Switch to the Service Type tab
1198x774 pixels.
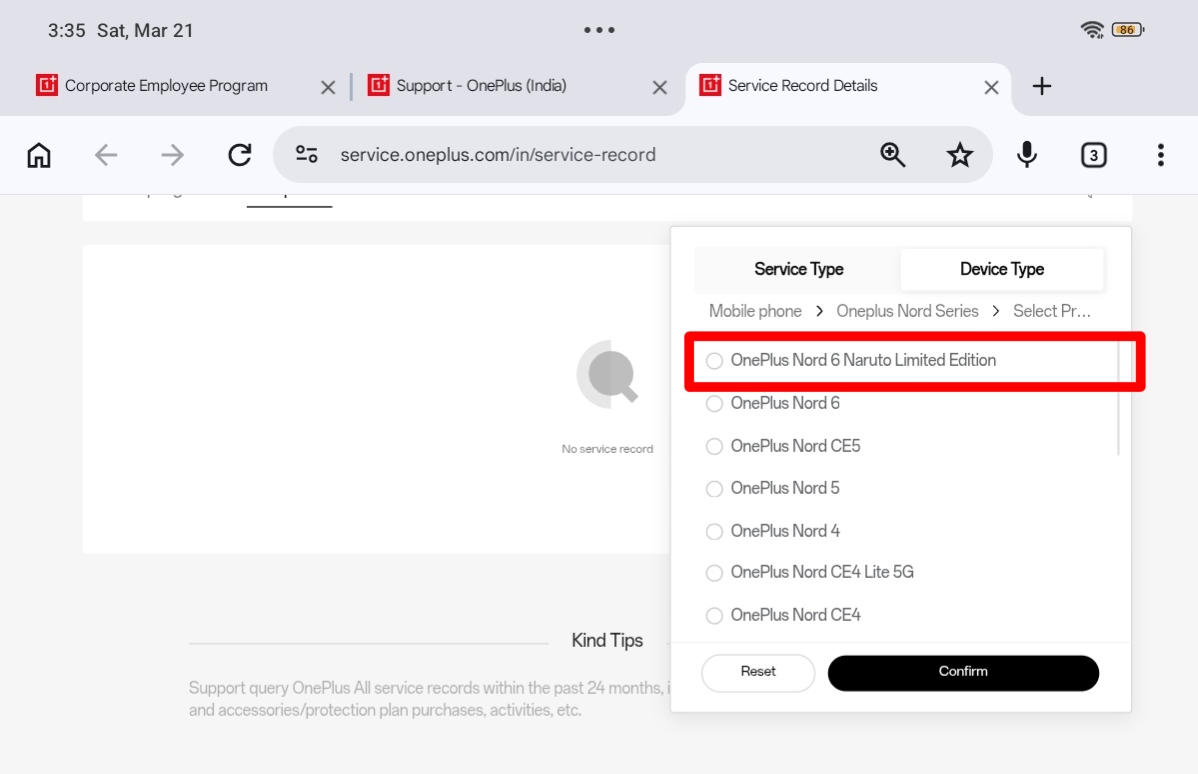click(798, 269)
